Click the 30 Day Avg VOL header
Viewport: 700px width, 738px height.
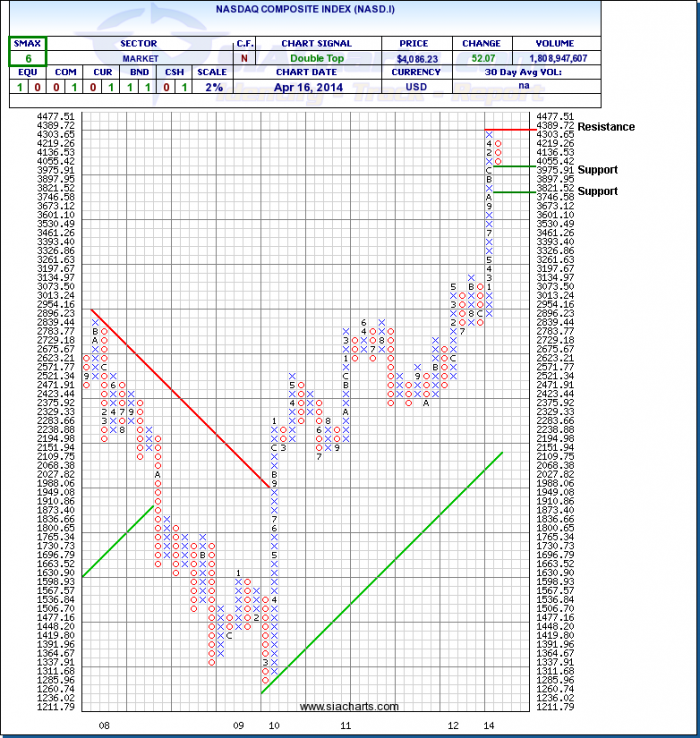pos(552,73)
